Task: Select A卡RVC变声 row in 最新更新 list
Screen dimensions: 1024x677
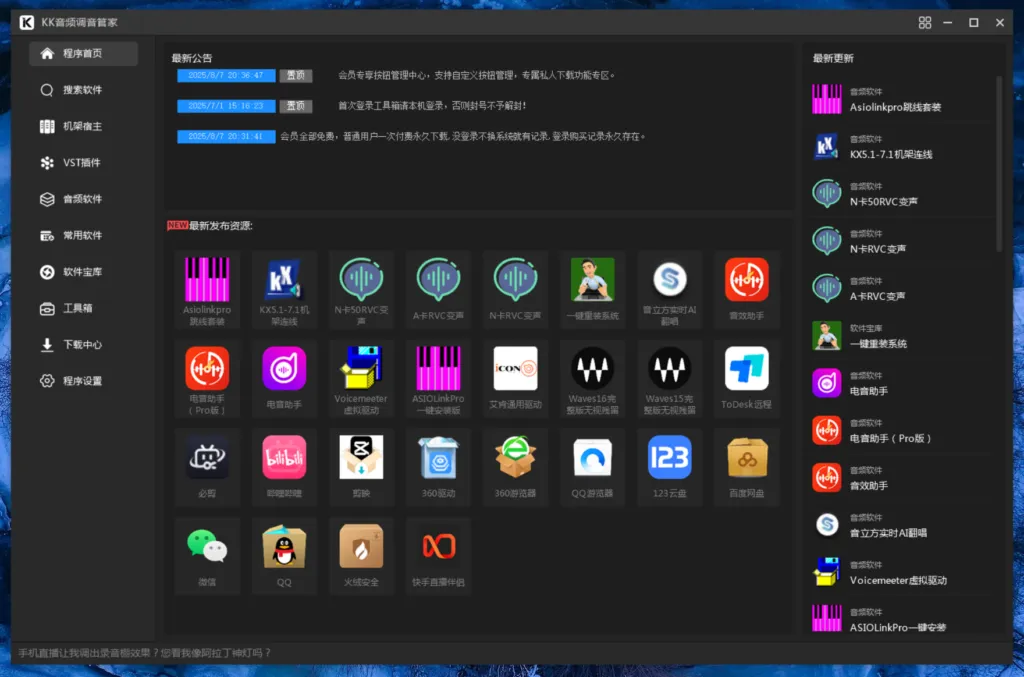Action: coord(902,289)
